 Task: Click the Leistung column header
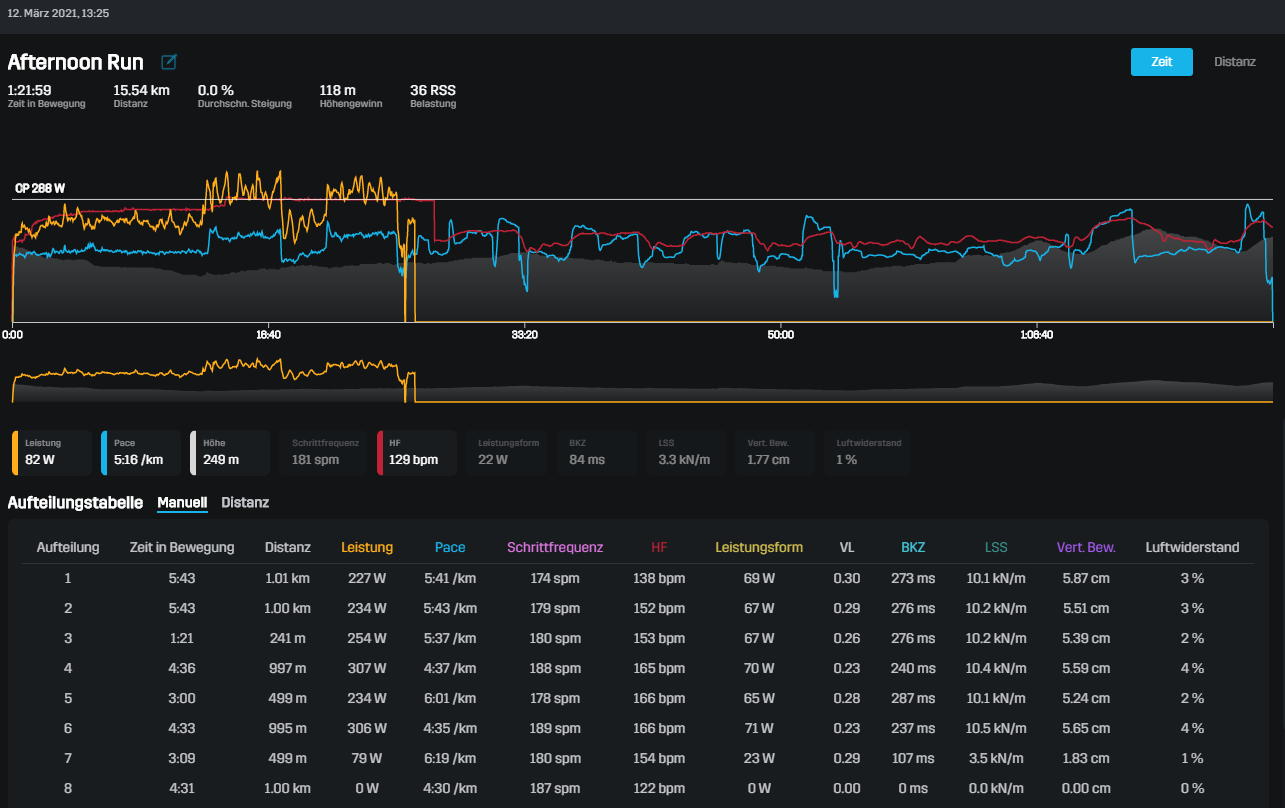pos(367,547)
